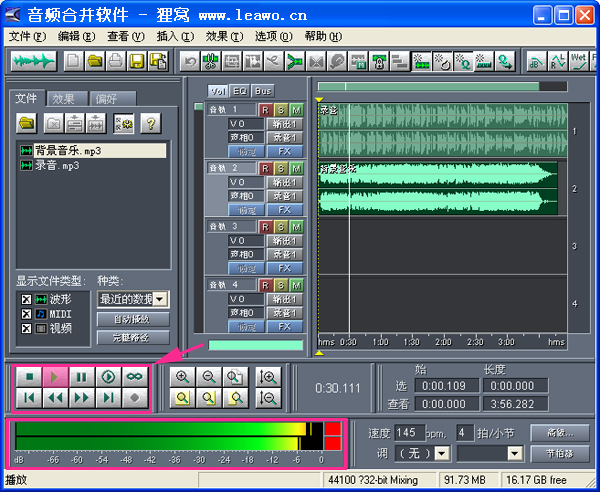Switch track controls to the EQ tab
Screen dimensions: 600x492
coord(240,91)
